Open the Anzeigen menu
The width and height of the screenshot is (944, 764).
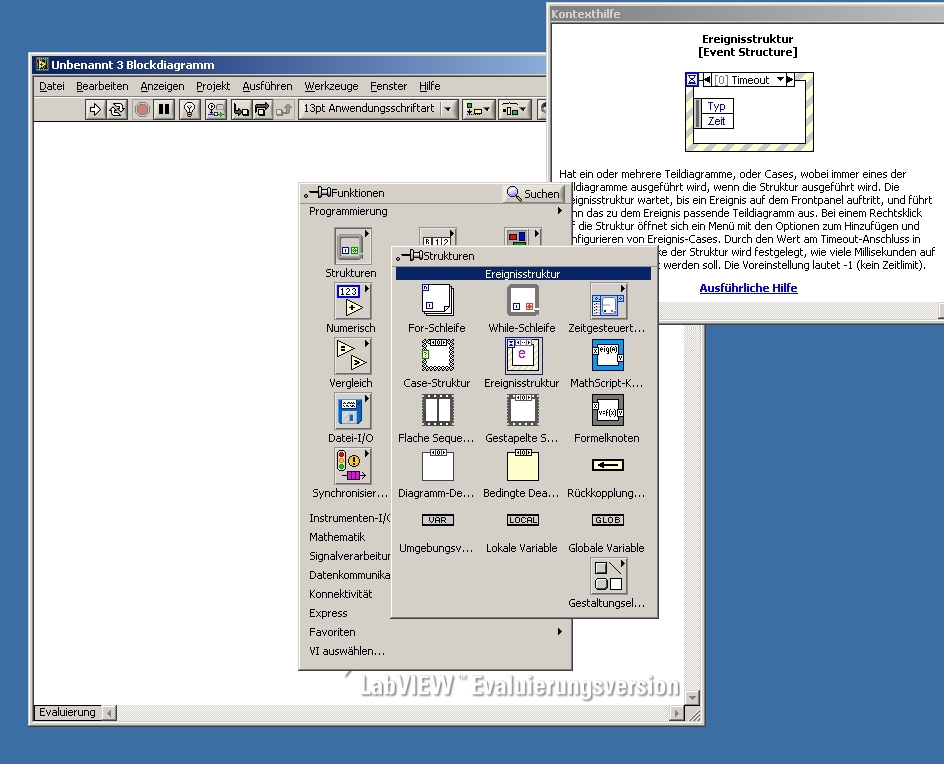[162, 86]
